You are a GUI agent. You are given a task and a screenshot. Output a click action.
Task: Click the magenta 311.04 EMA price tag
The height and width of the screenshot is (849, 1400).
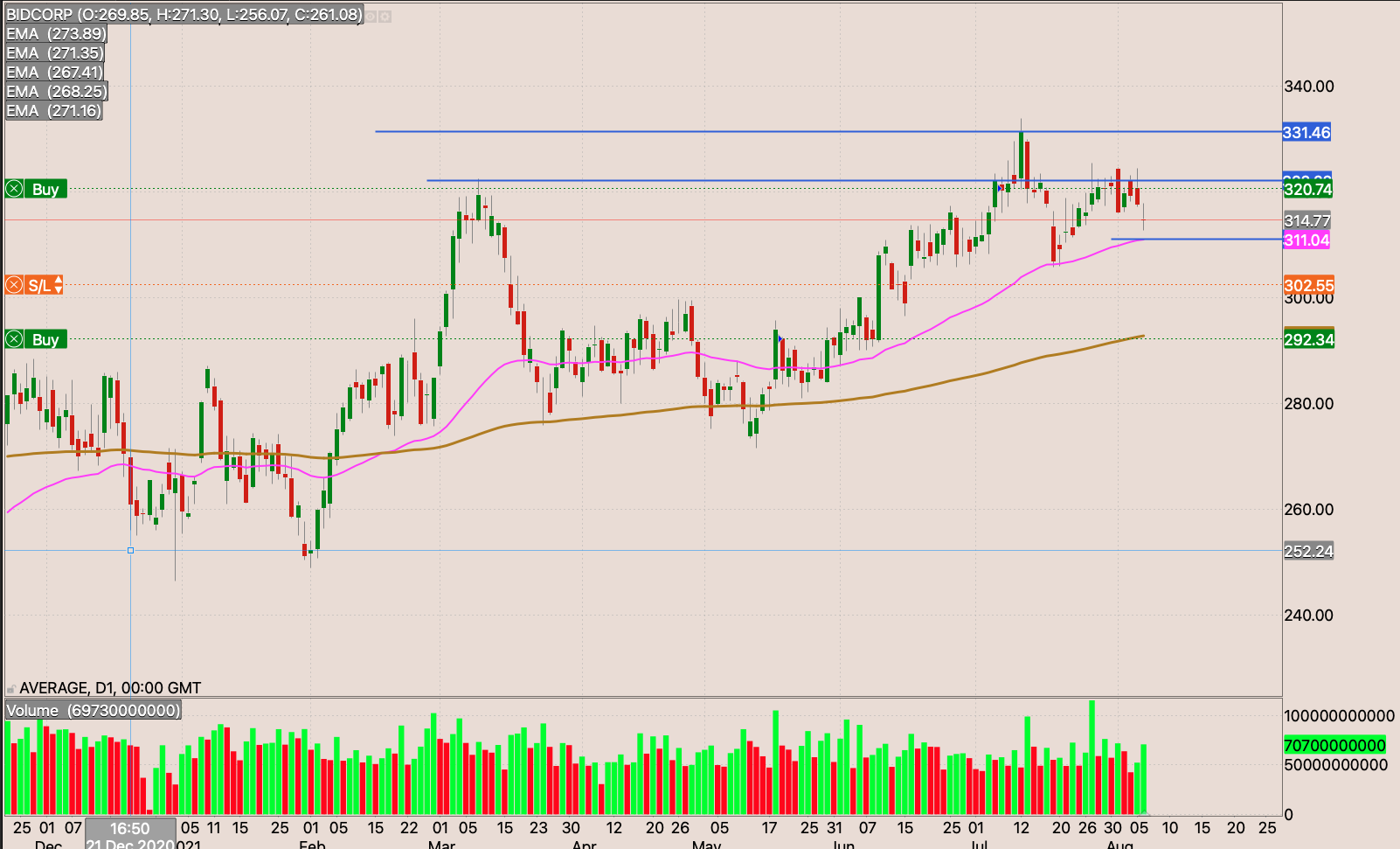1306,240
